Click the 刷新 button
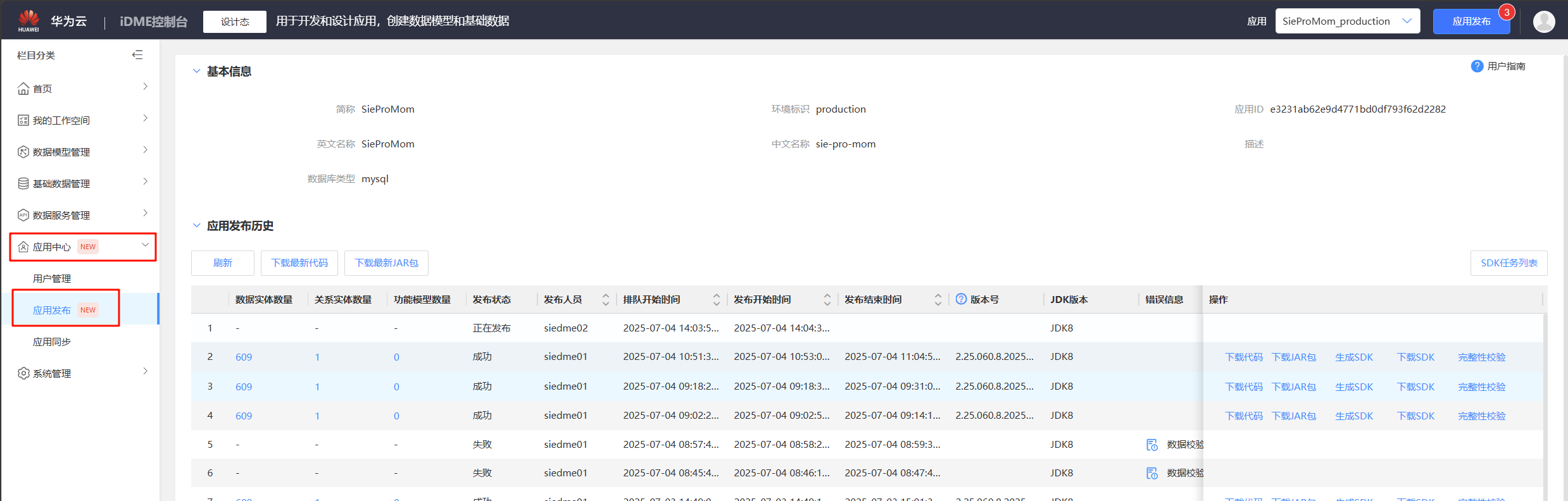The height and width of the screenshot is (501, 1568). (x=223, y=263)
